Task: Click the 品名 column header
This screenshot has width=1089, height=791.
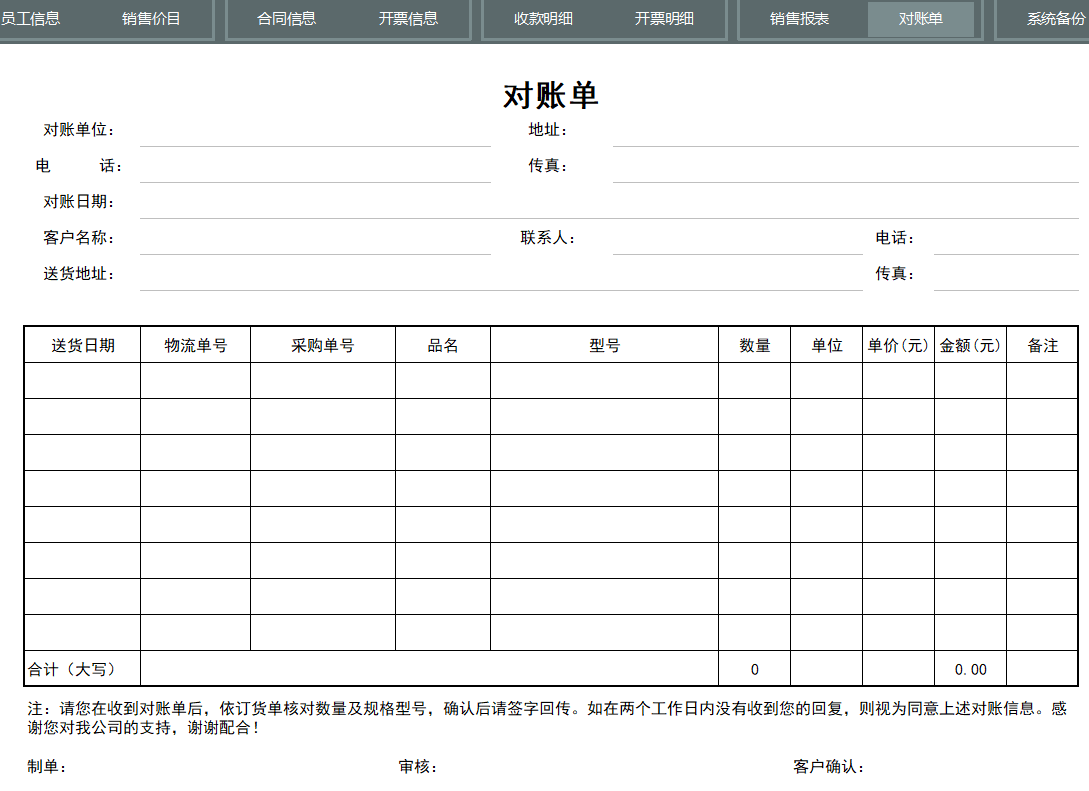Action: click(443, 345)
